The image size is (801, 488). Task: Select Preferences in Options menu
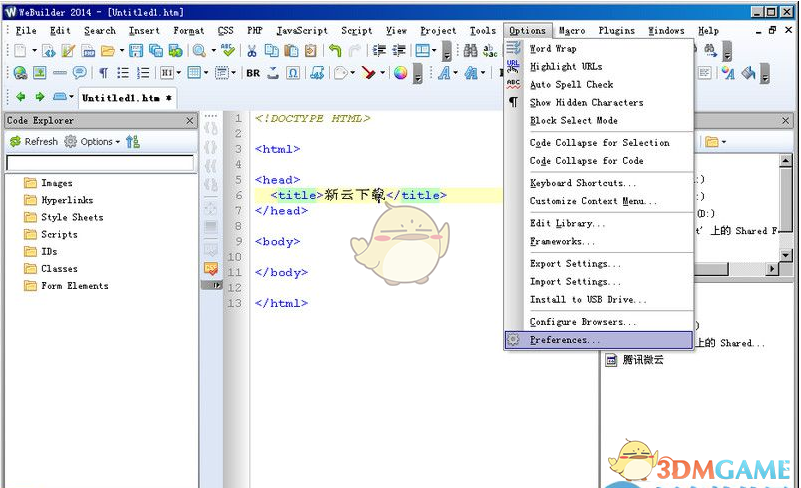[x=599, y=340]
